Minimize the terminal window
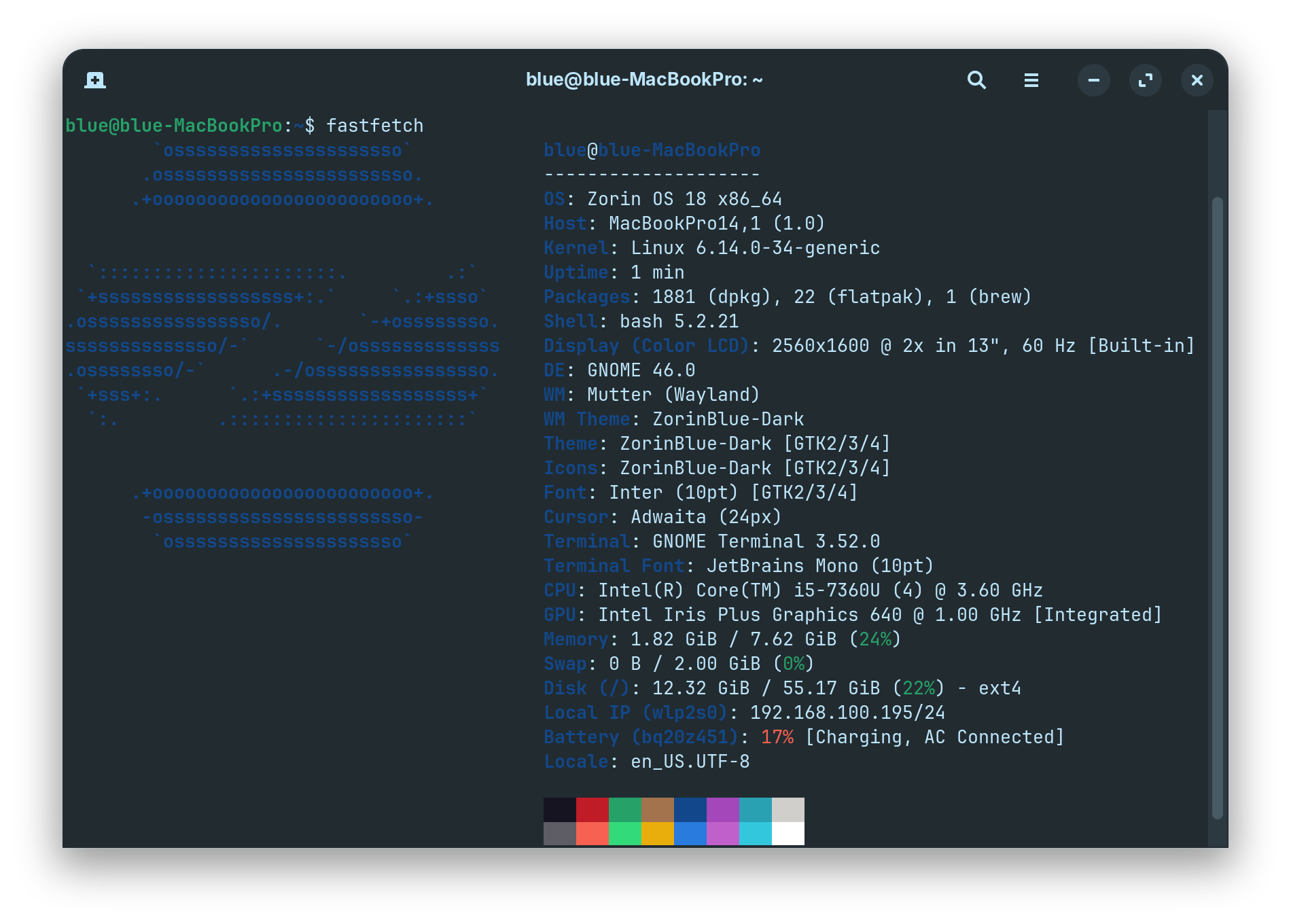The width and height of the screenshot is (1291, 924). 1093,80
